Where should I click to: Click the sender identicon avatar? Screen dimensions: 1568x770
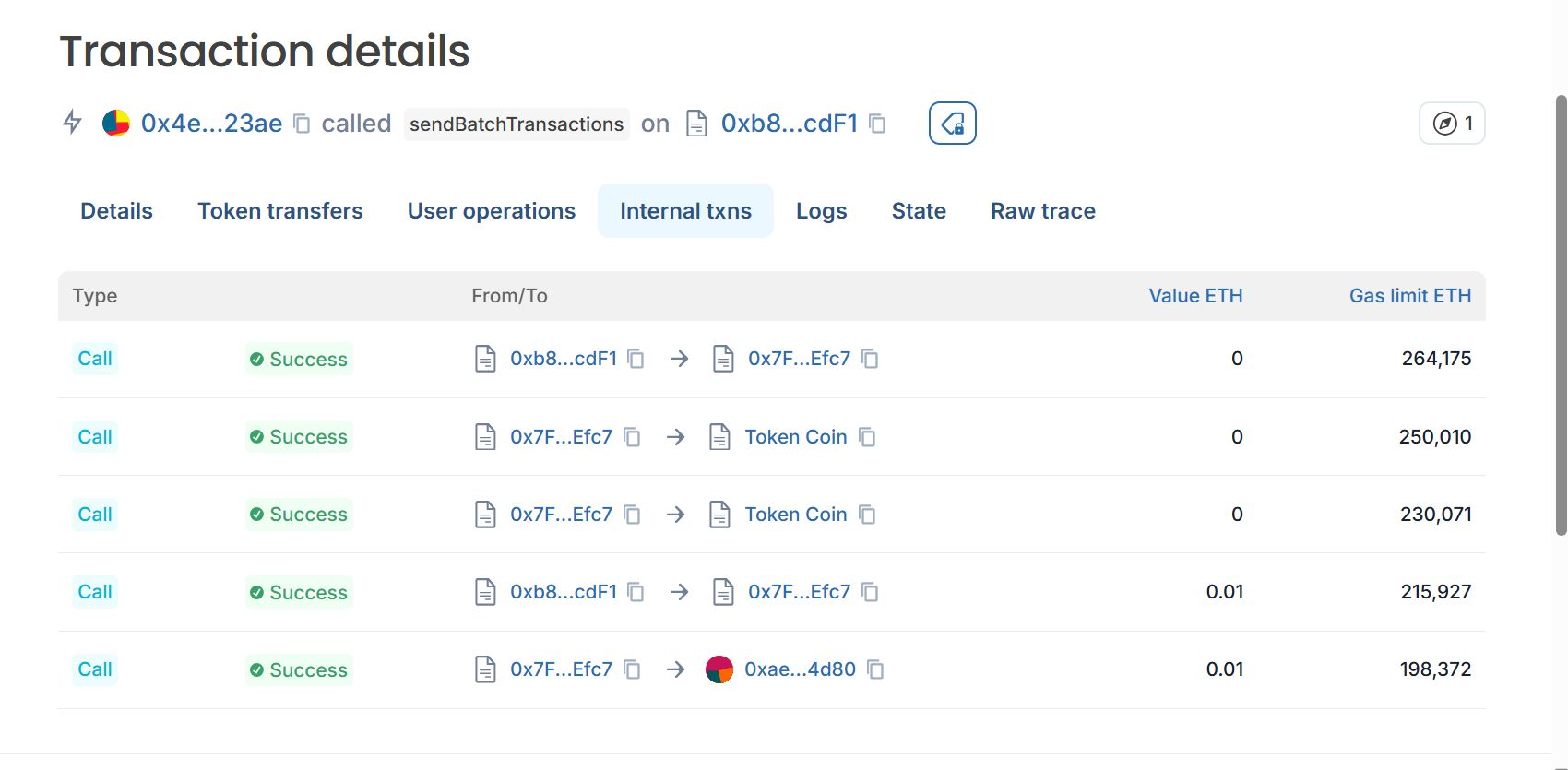coord(116,123)
